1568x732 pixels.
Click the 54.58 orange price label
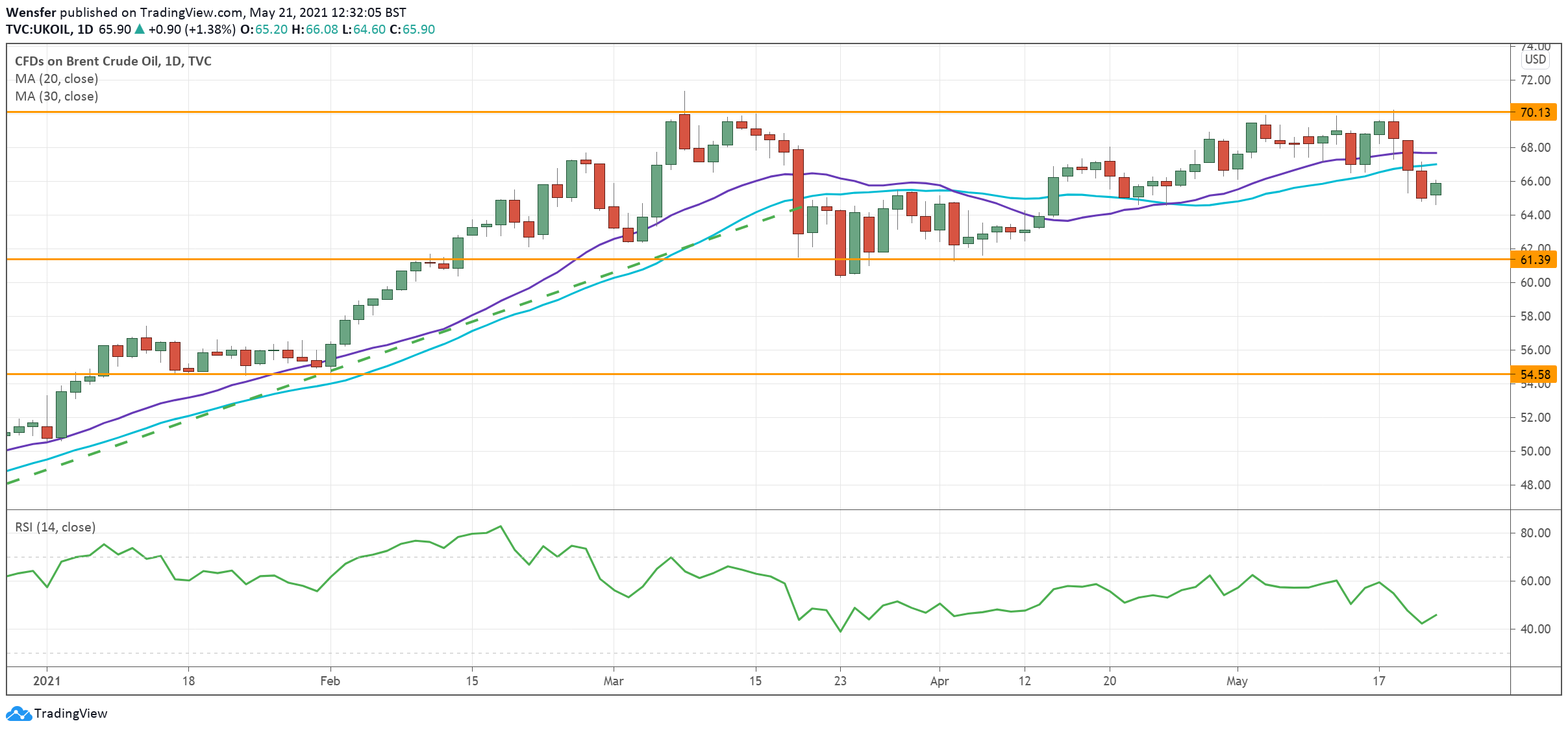pos(1535,374)
